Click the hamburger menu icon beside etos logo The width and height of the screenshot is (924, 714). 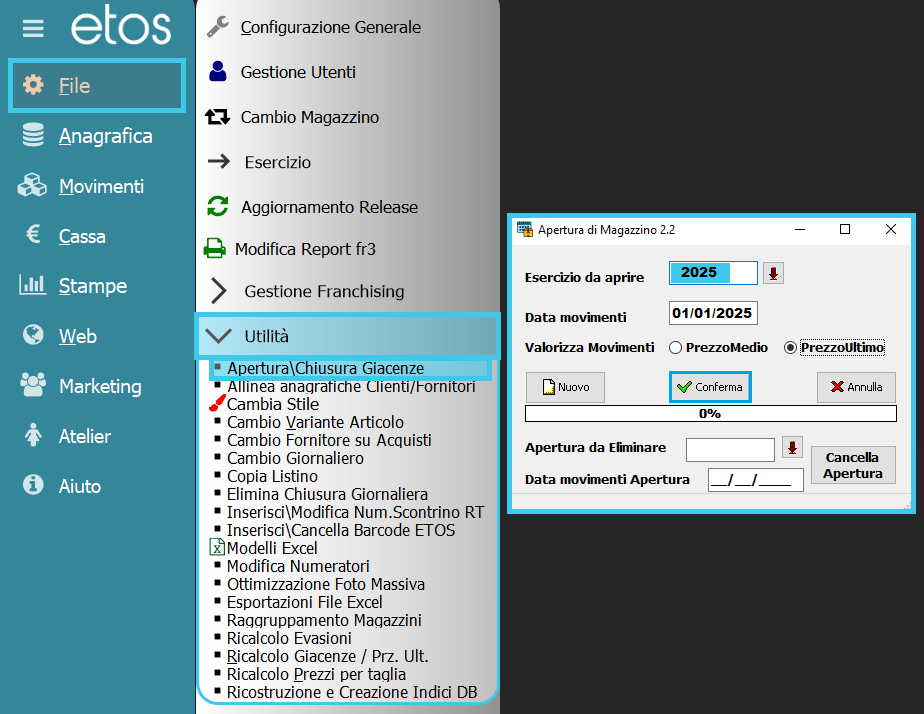(33, 28)
